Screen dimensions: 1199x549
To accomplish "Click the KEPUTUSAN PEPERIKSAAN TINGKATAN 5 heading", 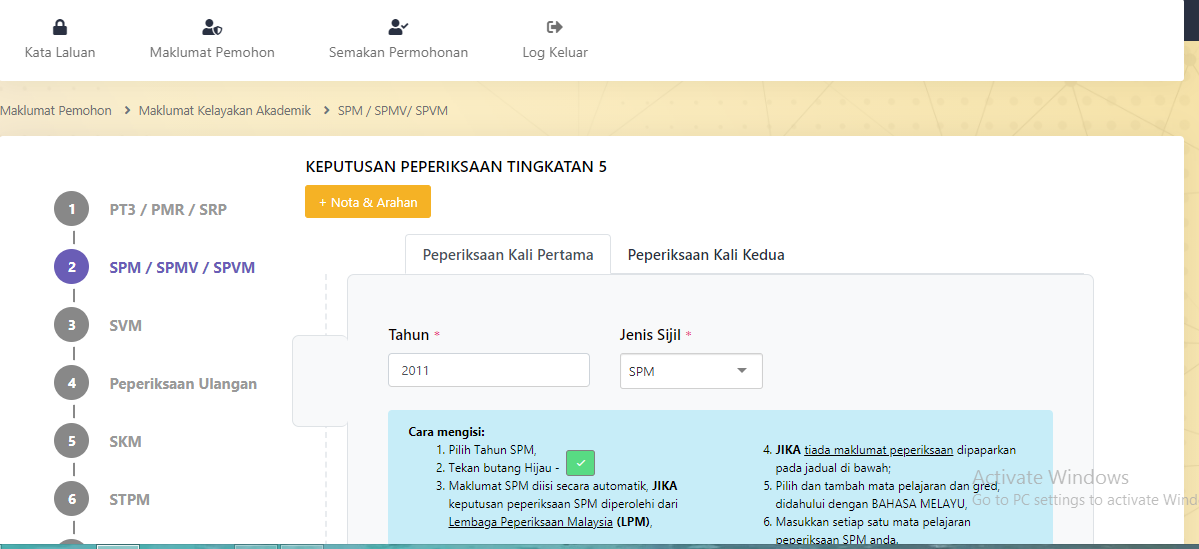I will [456, 167].
